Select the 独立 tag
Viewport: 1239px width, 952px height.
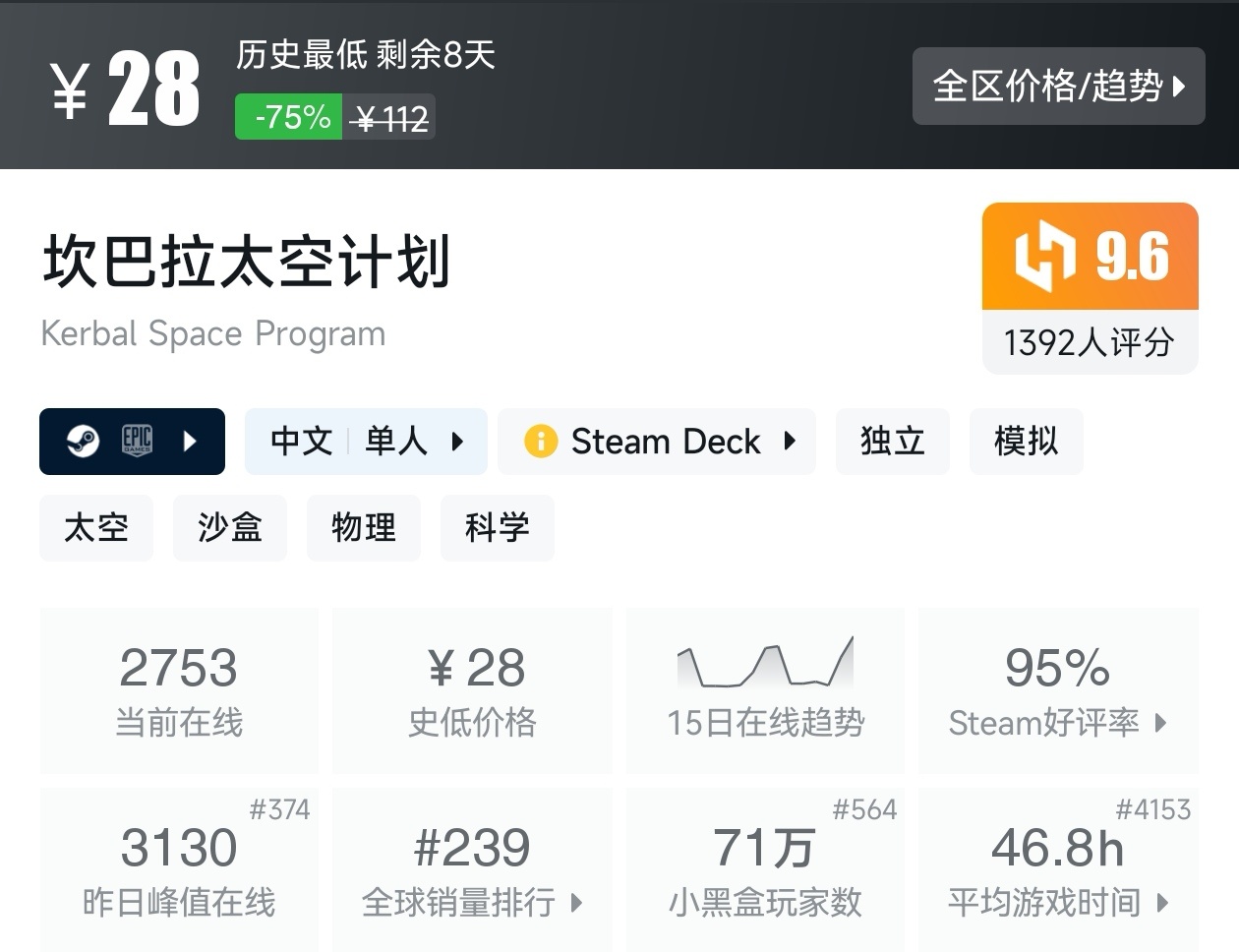pyautogui.click(x=892, y=442)
